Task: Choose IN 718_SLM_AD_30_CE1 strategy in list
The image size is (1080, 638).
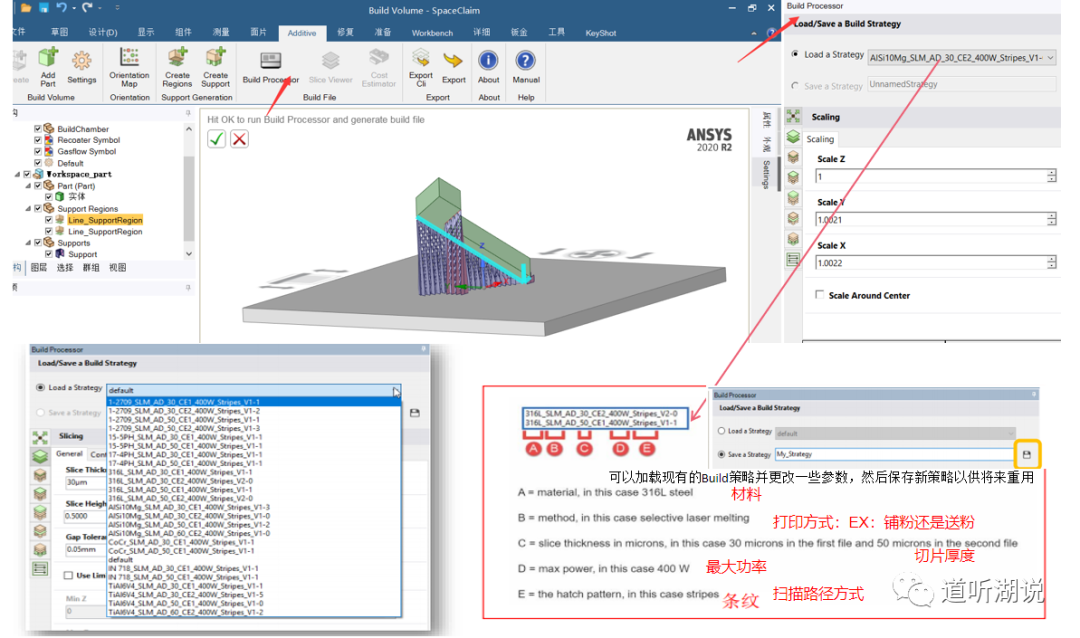Action: (x=183, y=568)
